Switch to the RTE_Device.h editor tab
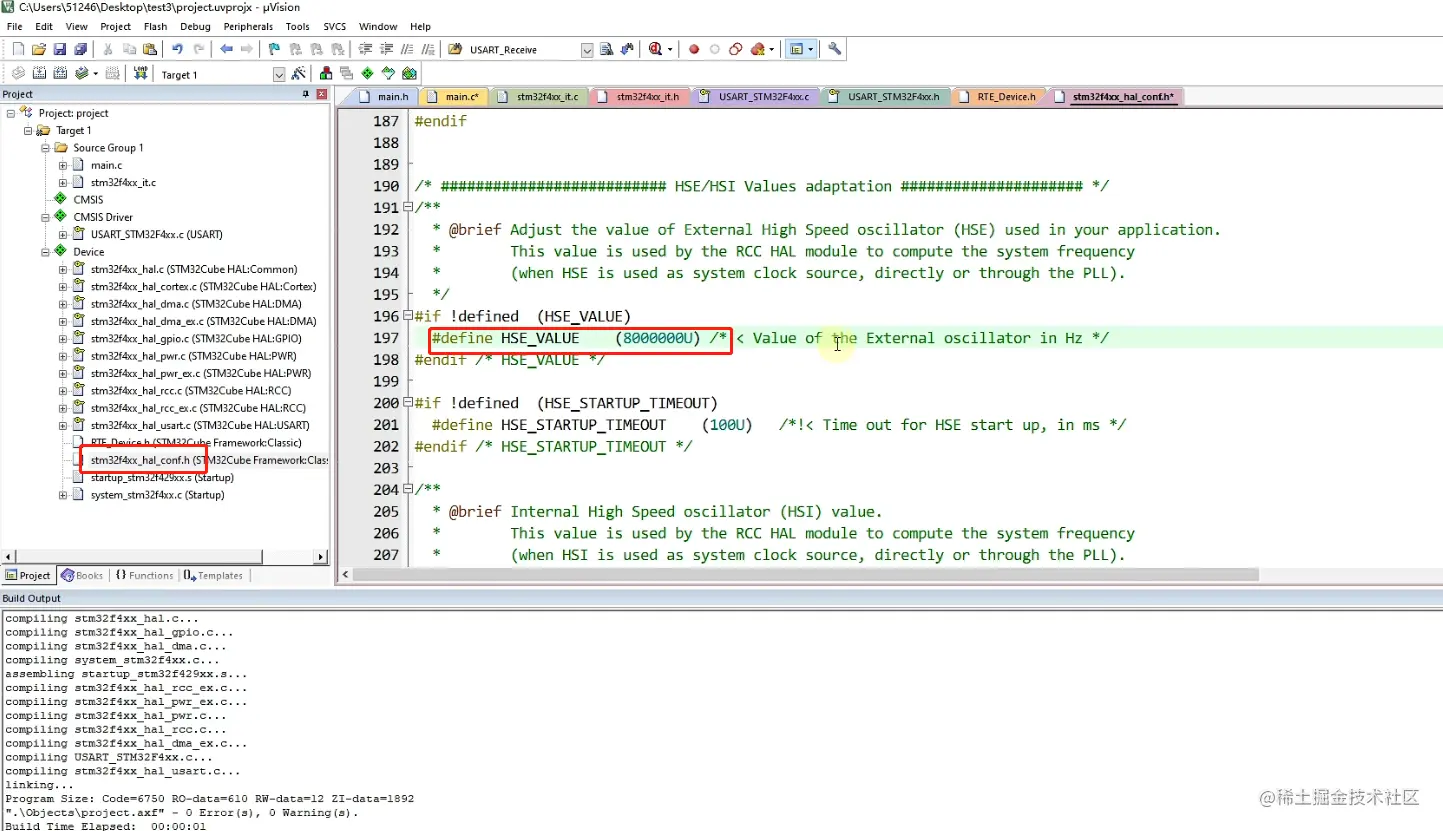Viewport: 1443px width, 831px height. pyautogui.click(x=1000, y=97)
